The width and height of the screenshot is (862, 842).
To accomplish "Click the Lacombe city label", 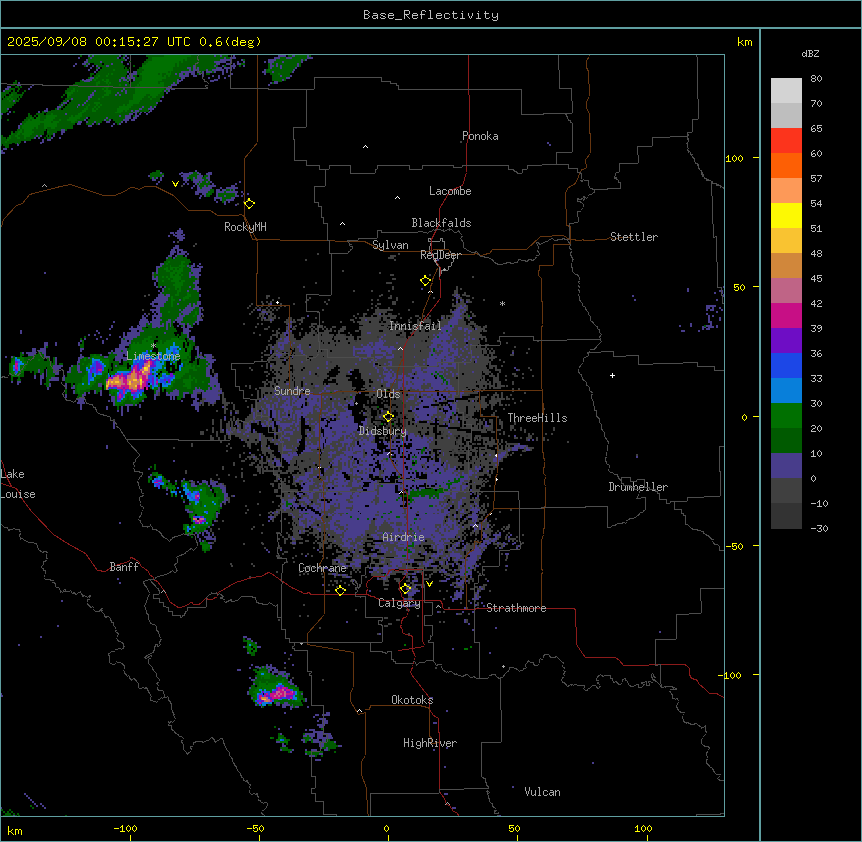I will [x=450, y=191].
